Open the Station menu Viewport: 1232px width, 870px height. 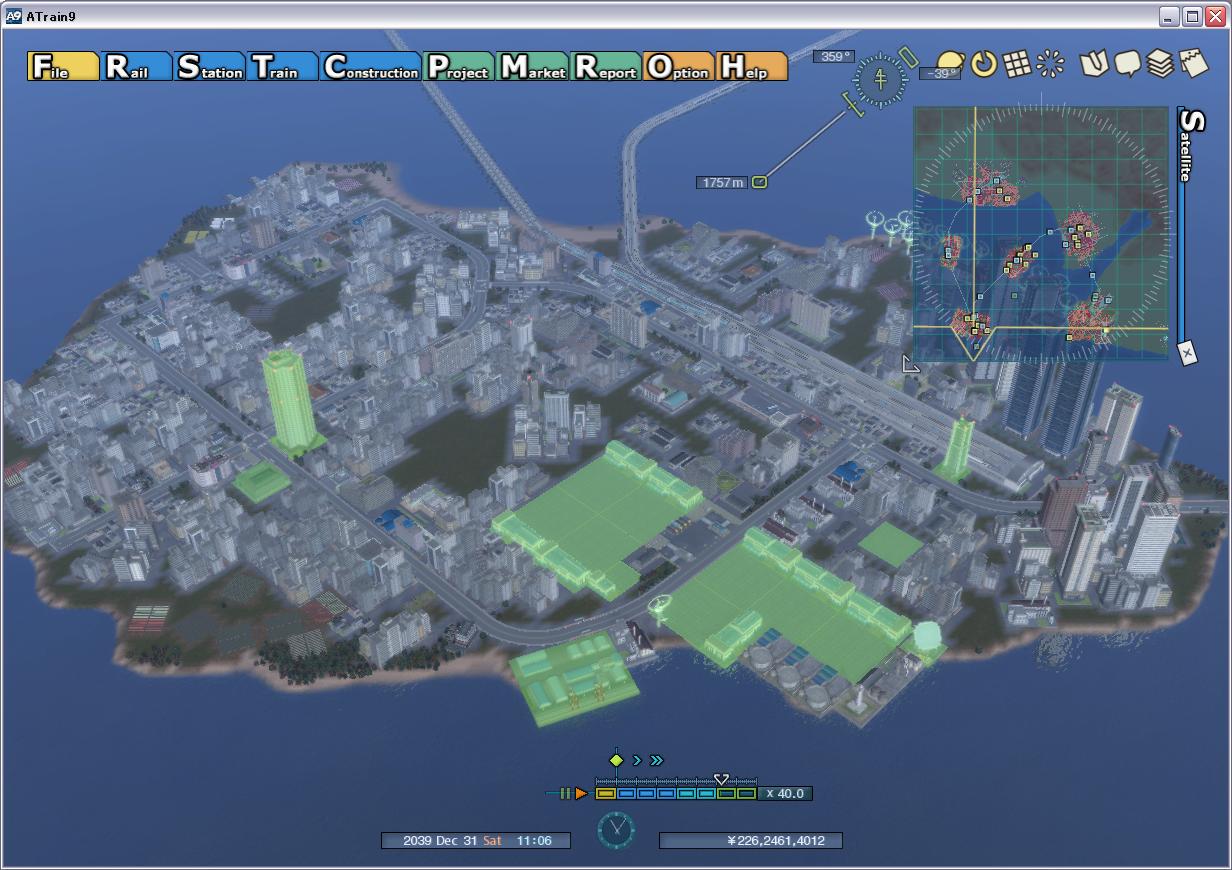click(x=209, y=66)
